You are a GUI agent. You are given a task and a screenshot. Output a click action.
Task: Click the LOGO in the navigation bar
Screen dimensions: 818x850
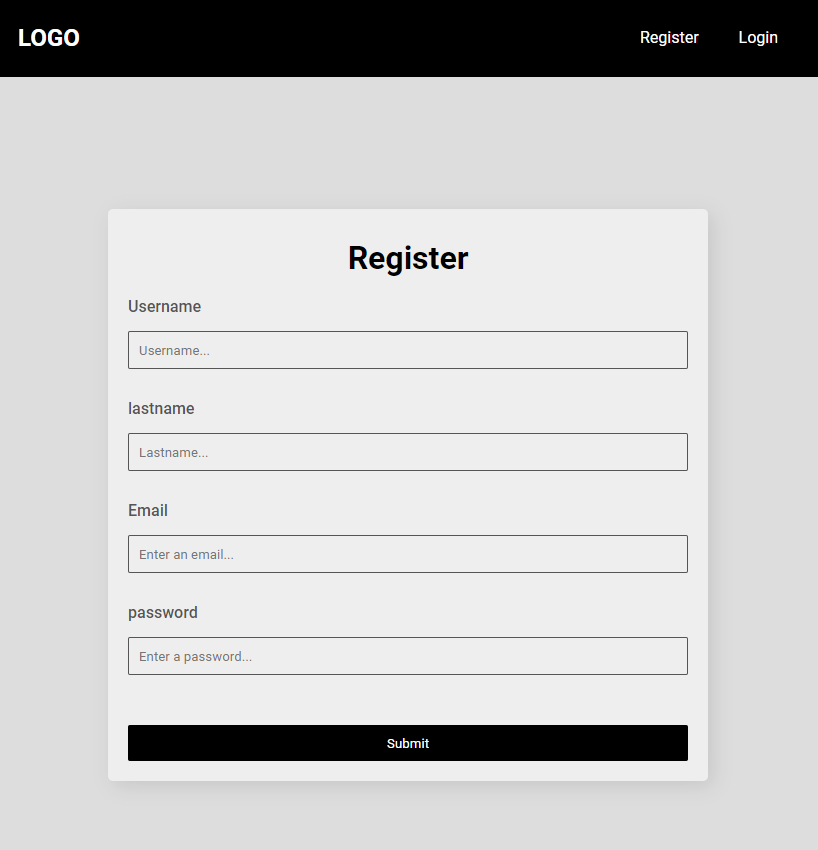click(48, 37)
